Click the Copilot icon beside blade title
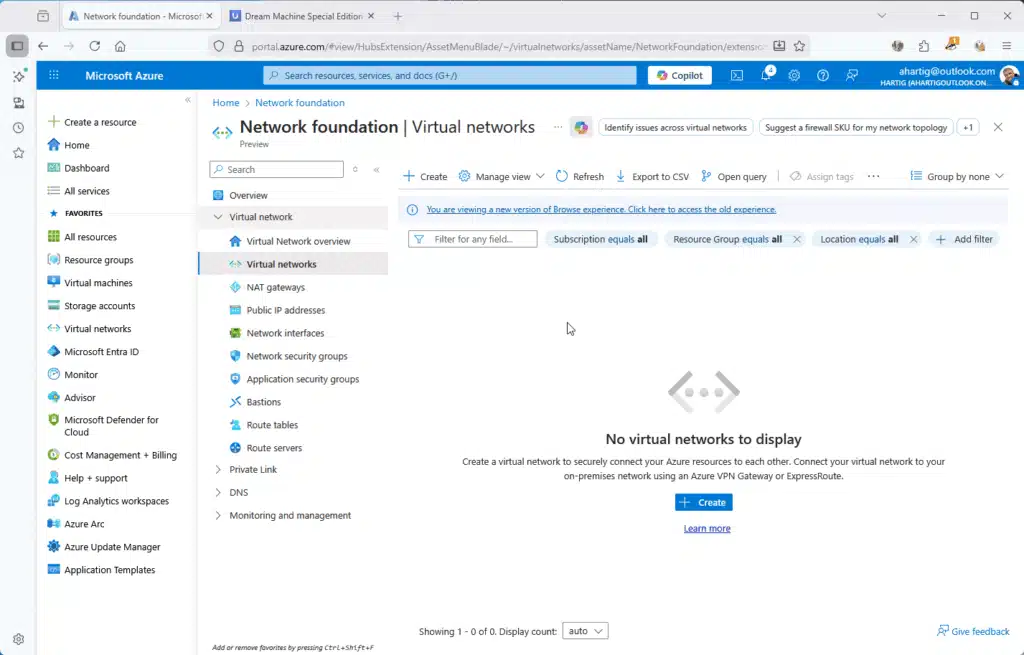 (x=581, y=127)
